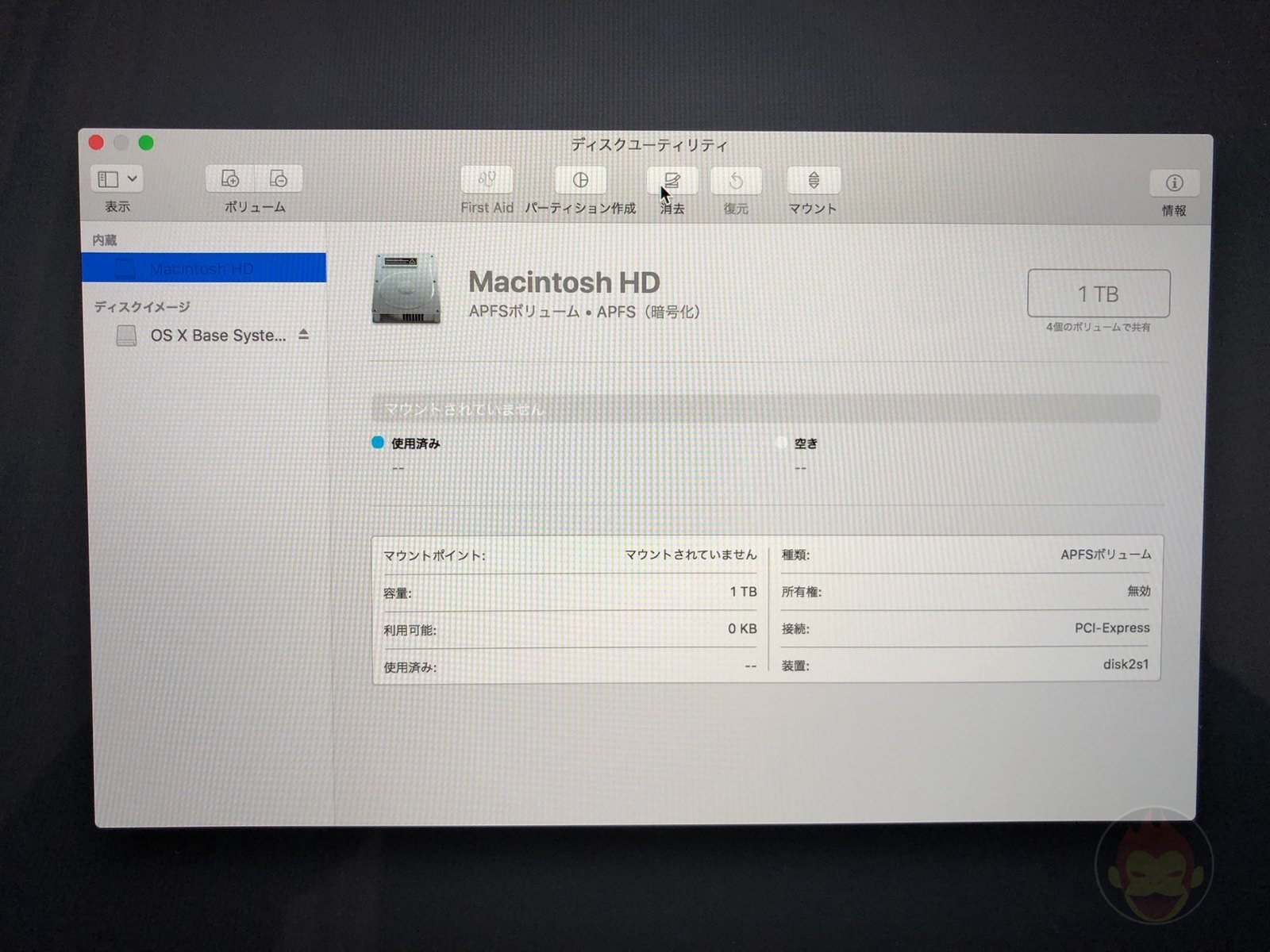1270x952 pixels.
Task: Click the unmounted usage bar (マウントされていません)
Action: (766, 409)
